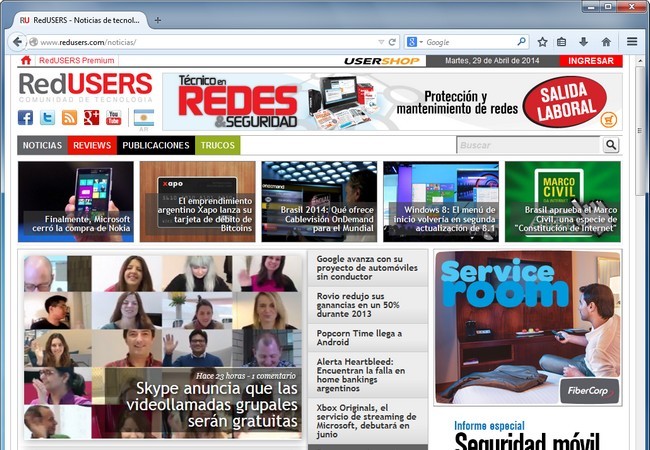Click the red home icon on RedUSERS top bar
650x450 pixels.
pyautogui.click(x=26, y=60)
